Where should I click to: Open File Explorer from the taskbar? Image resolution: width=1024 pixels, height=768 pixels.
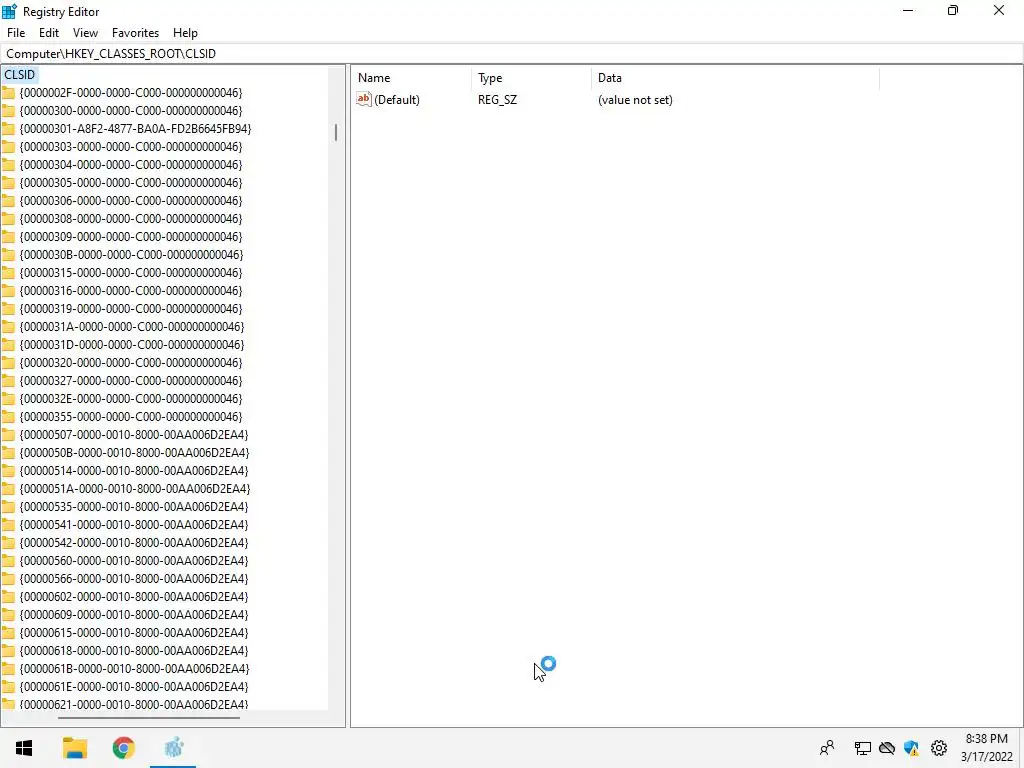[x=75, y=748]
